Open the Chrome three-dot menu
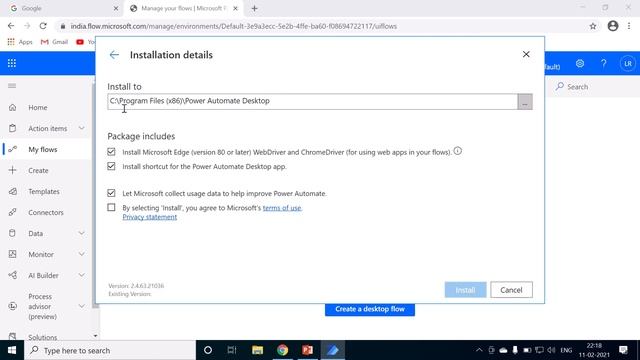The image size is (640, 360). point(629,26)
